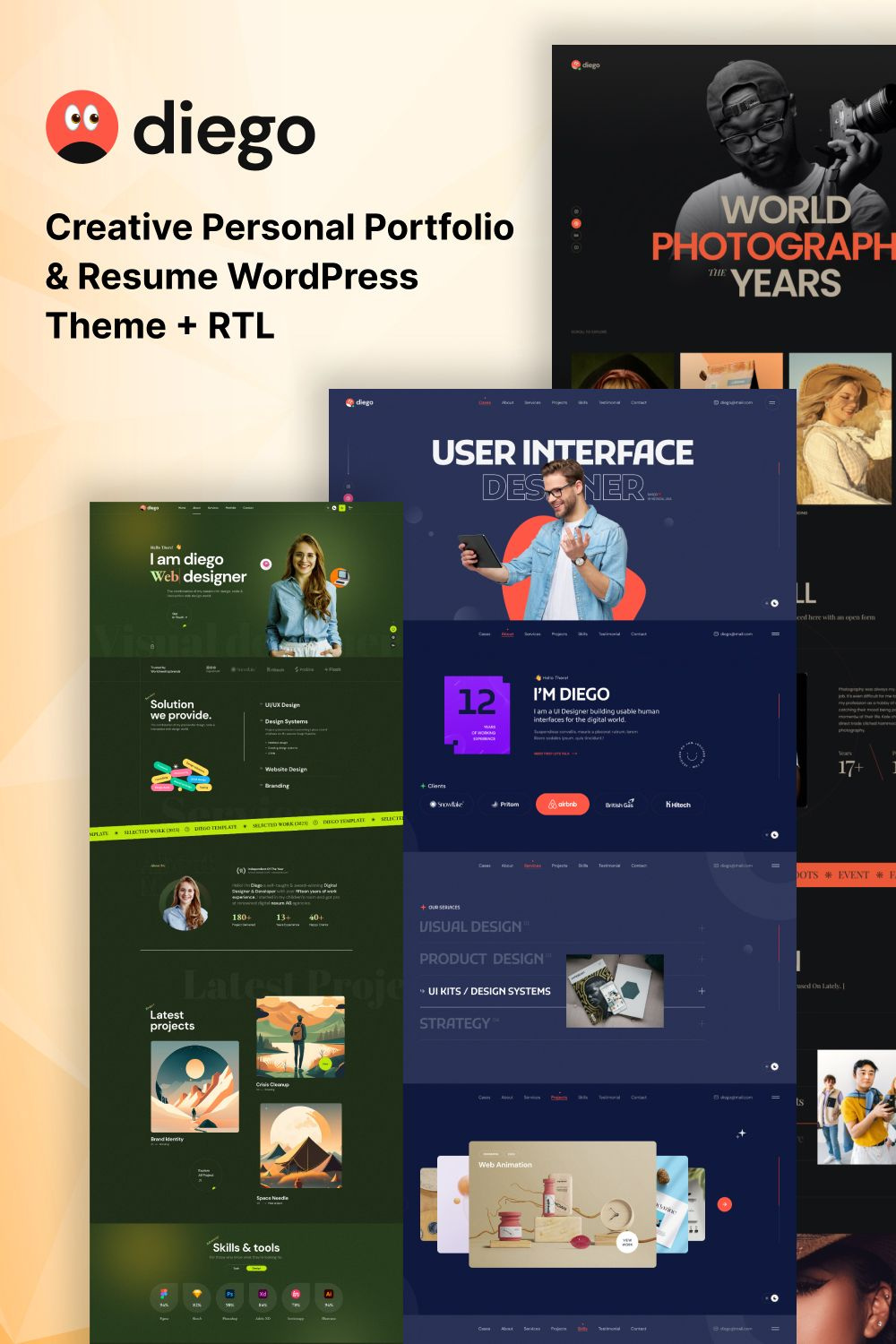Click the VIEW WORK button on Web Animation

[625, 1242]
